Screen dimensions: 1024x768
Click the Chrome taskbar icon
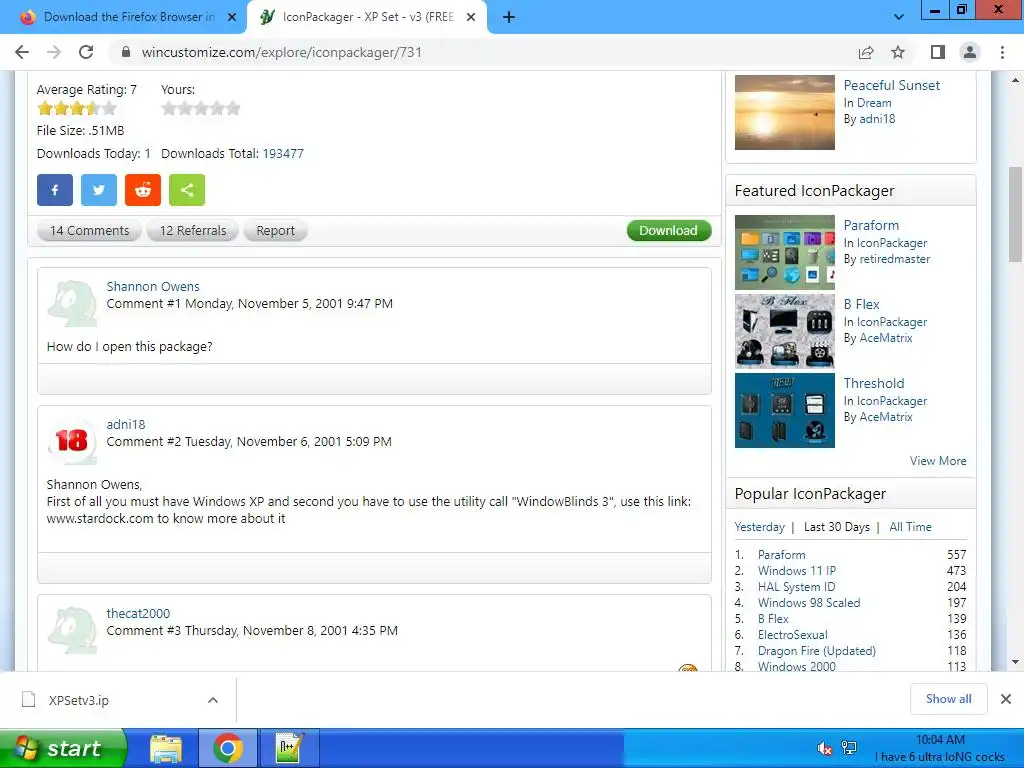tap(227, 748)
